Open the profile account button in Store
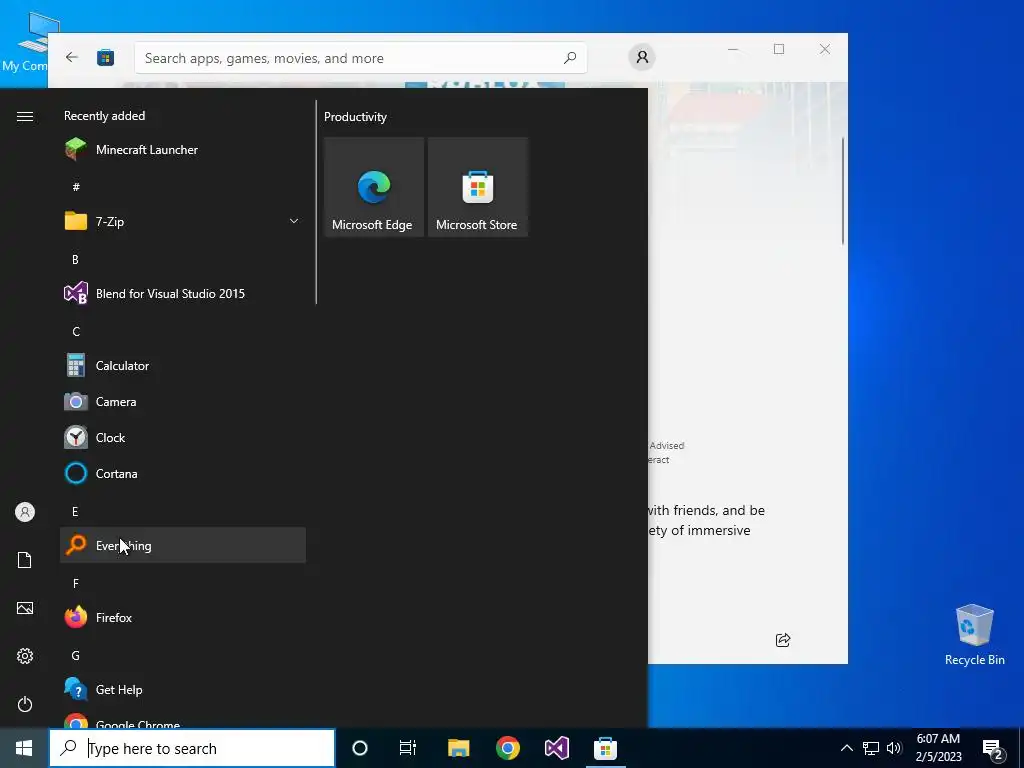The width and height of the screenshot is (1024, 768). (x=642, y=57)
